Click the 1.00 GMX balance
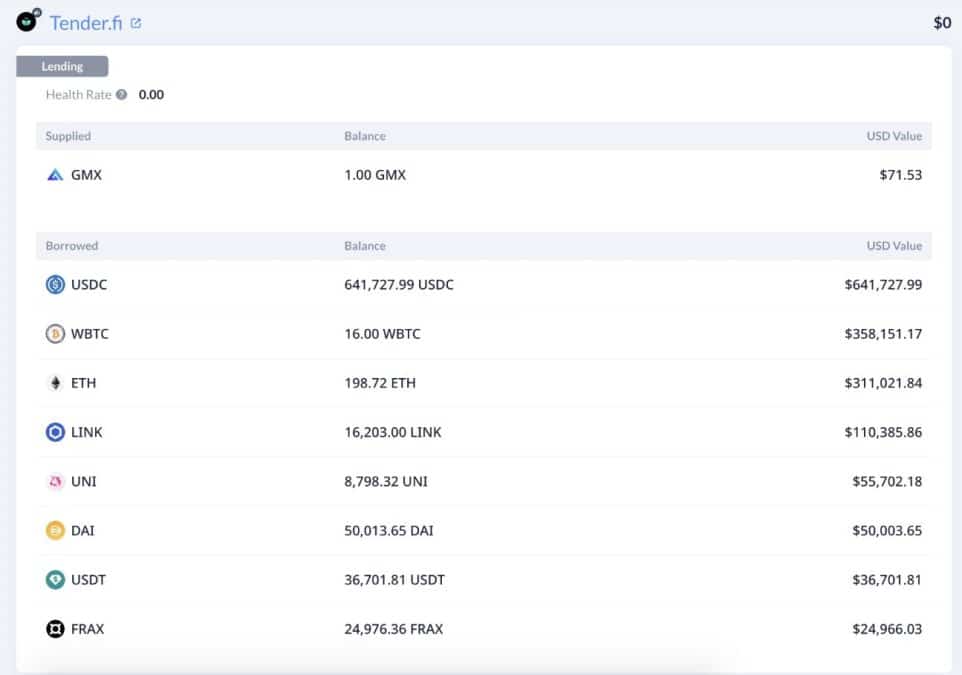Image resolution: width=962 pixels, height=675 pixels. tap(375, 175)
